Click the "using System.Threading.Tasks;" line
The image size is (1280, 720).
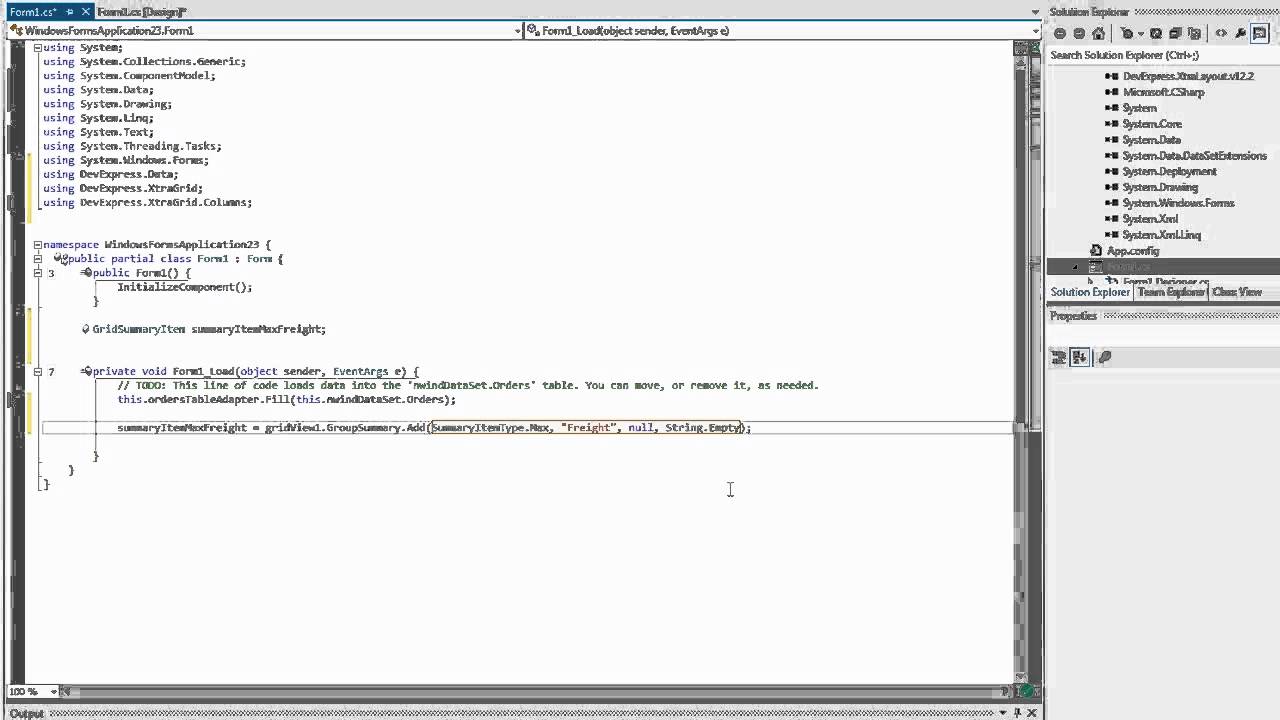coord(132,146)
